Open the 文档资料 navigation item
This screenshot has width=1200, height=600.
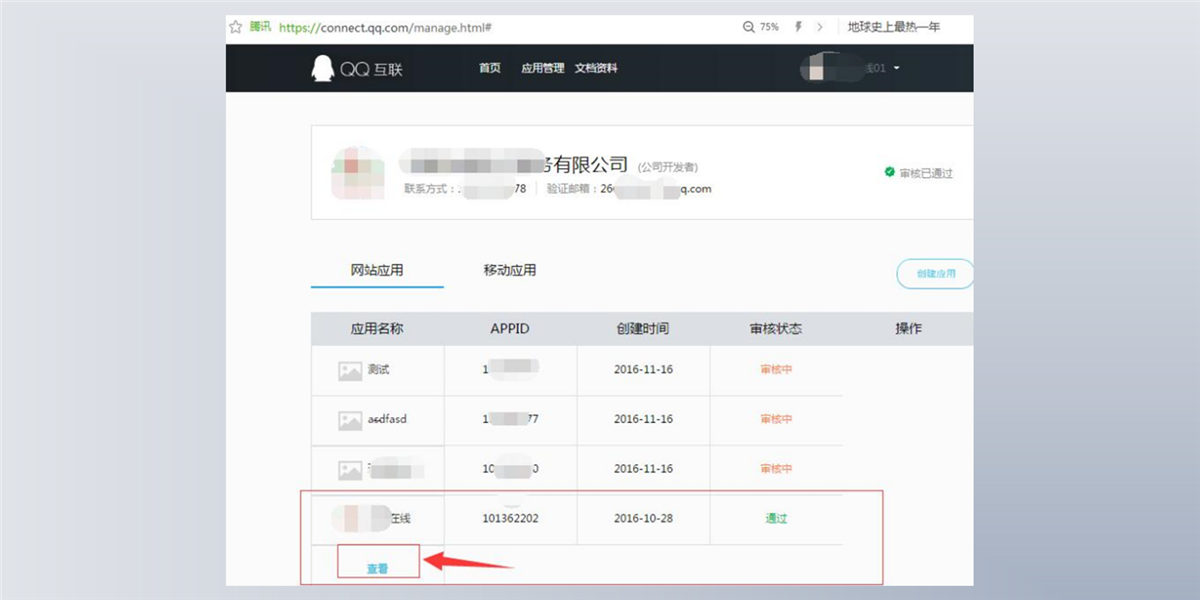point(596,68)
